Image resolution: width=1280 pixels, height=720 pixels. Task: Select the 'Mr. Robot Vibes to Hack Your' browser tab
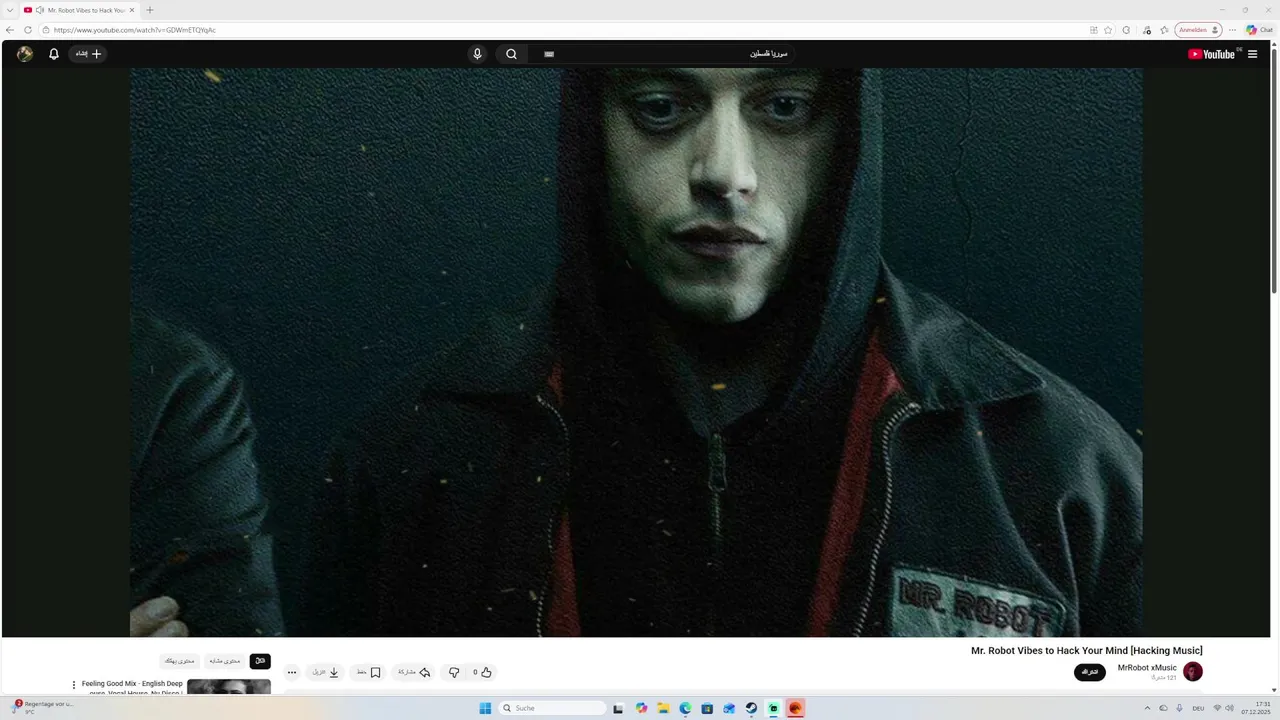click(x=79, y=10)
